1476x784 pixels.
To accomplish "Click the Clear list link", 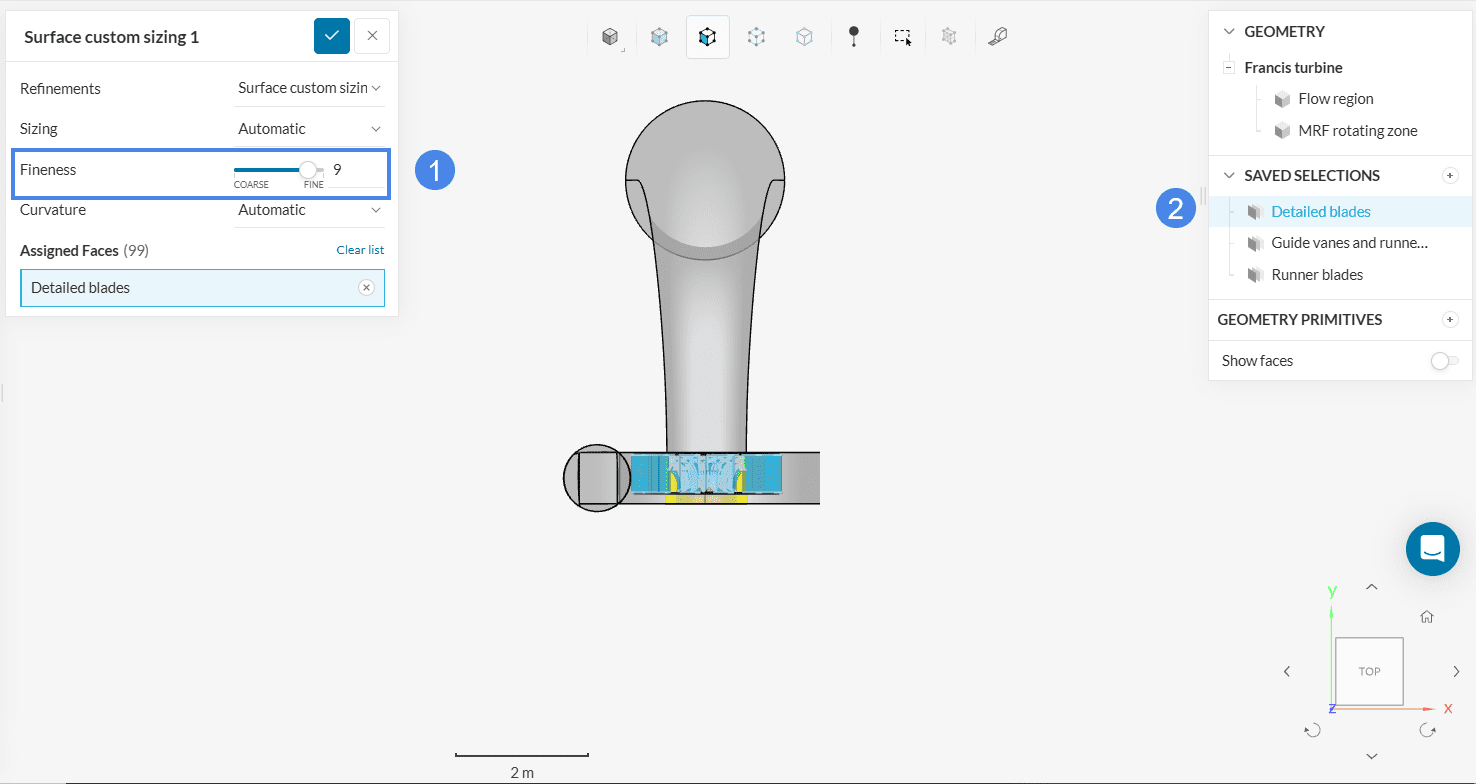I will (360, 250).
